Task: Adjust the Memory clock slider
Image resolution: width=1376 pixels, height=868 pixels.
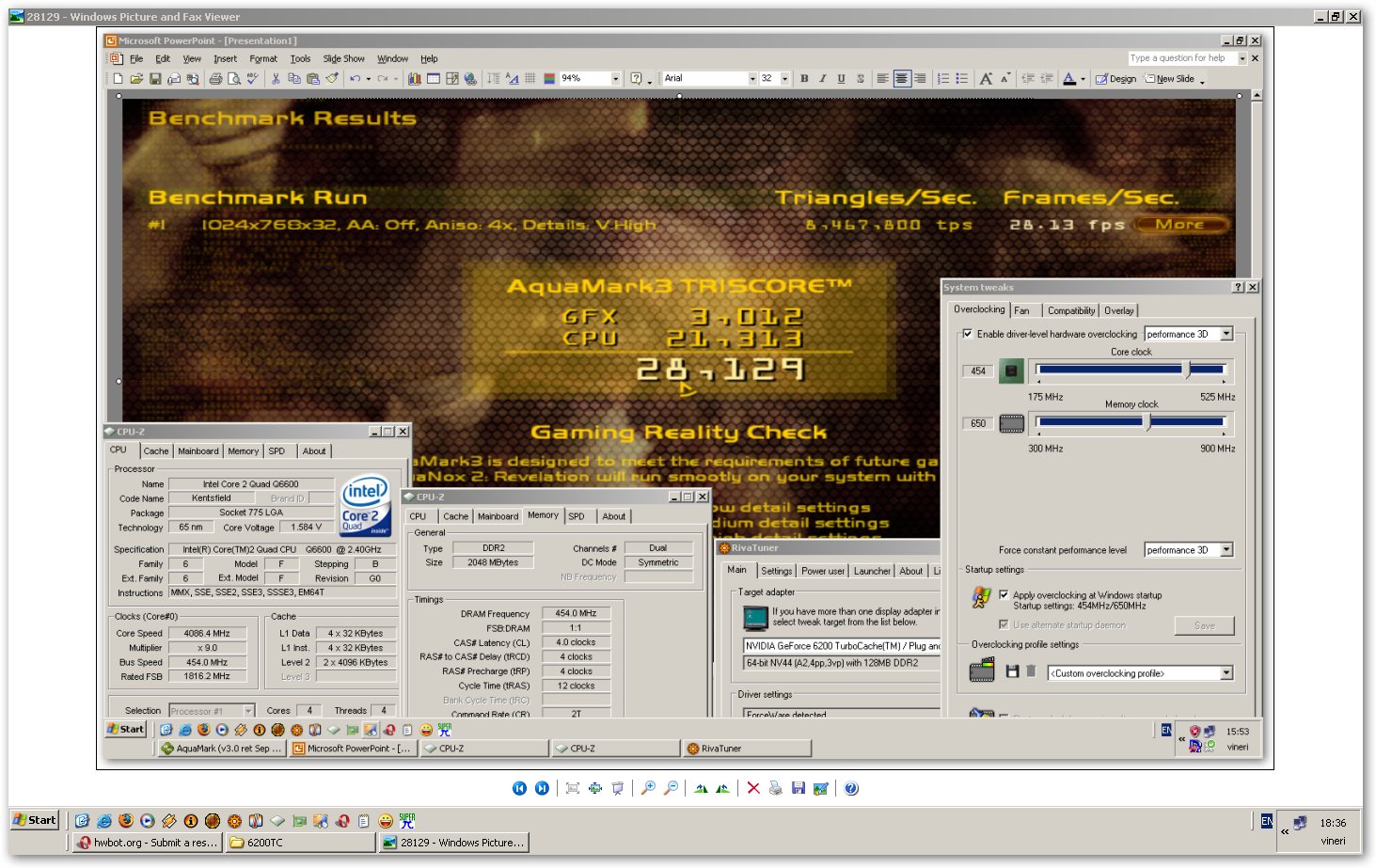Action: point(1147,423)
